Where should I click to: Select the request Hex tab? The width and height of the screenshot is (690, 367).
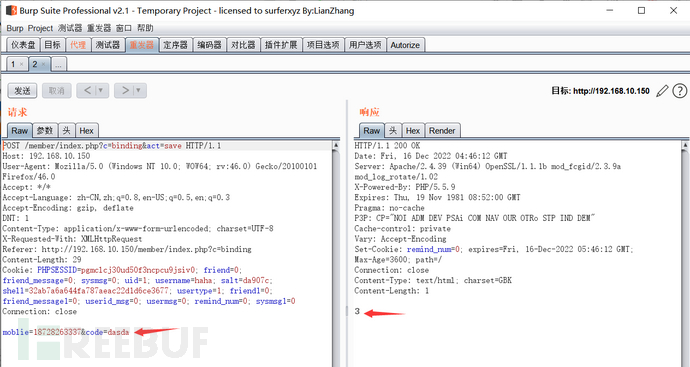86,130
